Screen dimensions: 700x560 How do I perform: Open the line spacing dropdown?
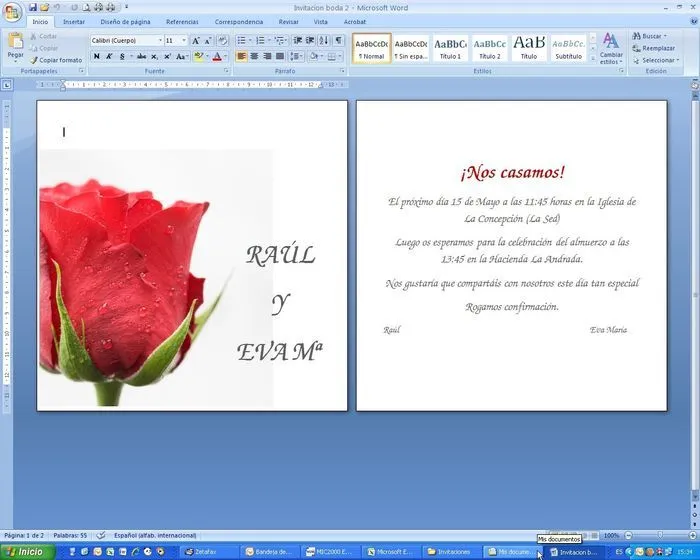(x=296, y=56)
